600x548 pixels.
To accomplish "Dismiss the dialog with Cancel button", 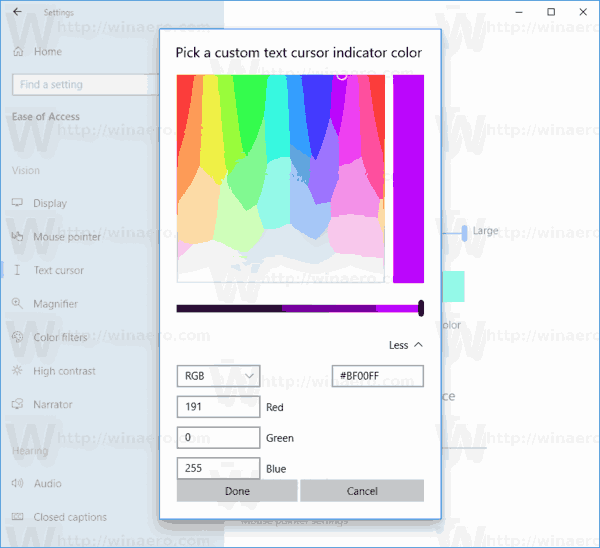I will click(x=362, y=491).
